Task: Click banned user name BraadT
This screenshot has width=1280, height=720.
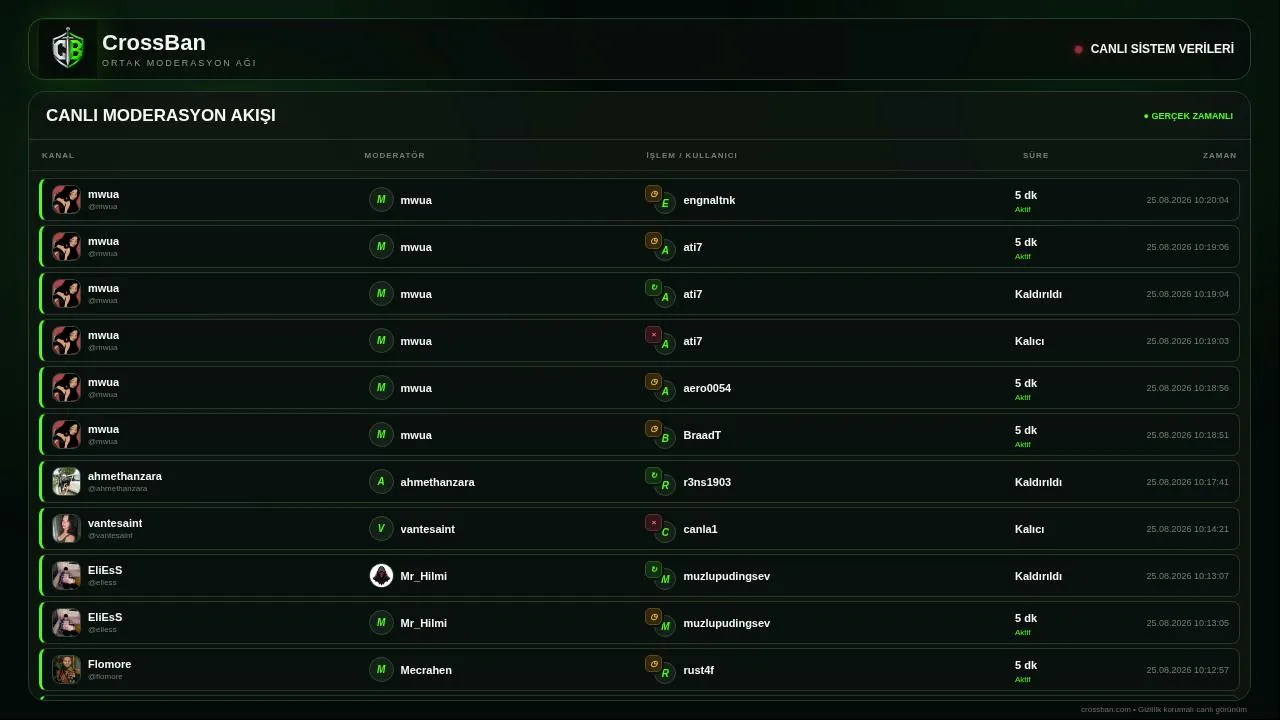Action: pos(702,435)
